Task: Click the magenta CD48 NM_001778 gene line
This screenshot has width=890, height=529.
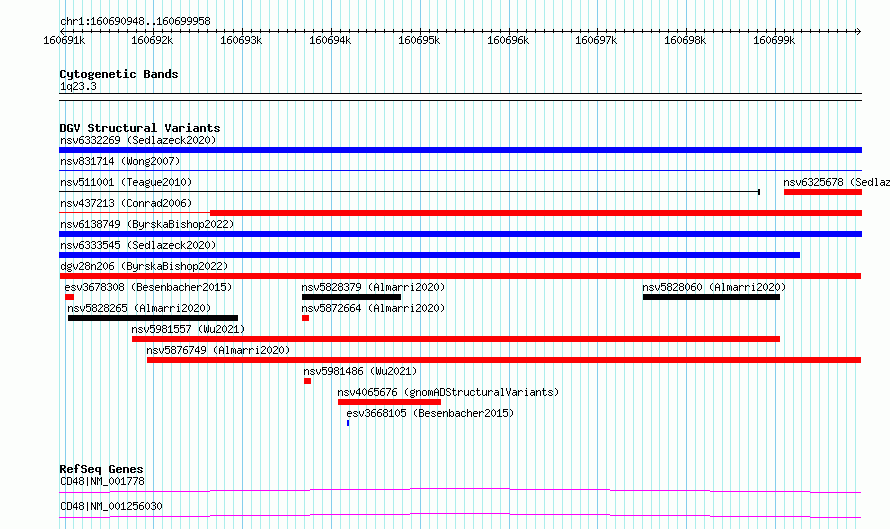Action: [460, 490]
